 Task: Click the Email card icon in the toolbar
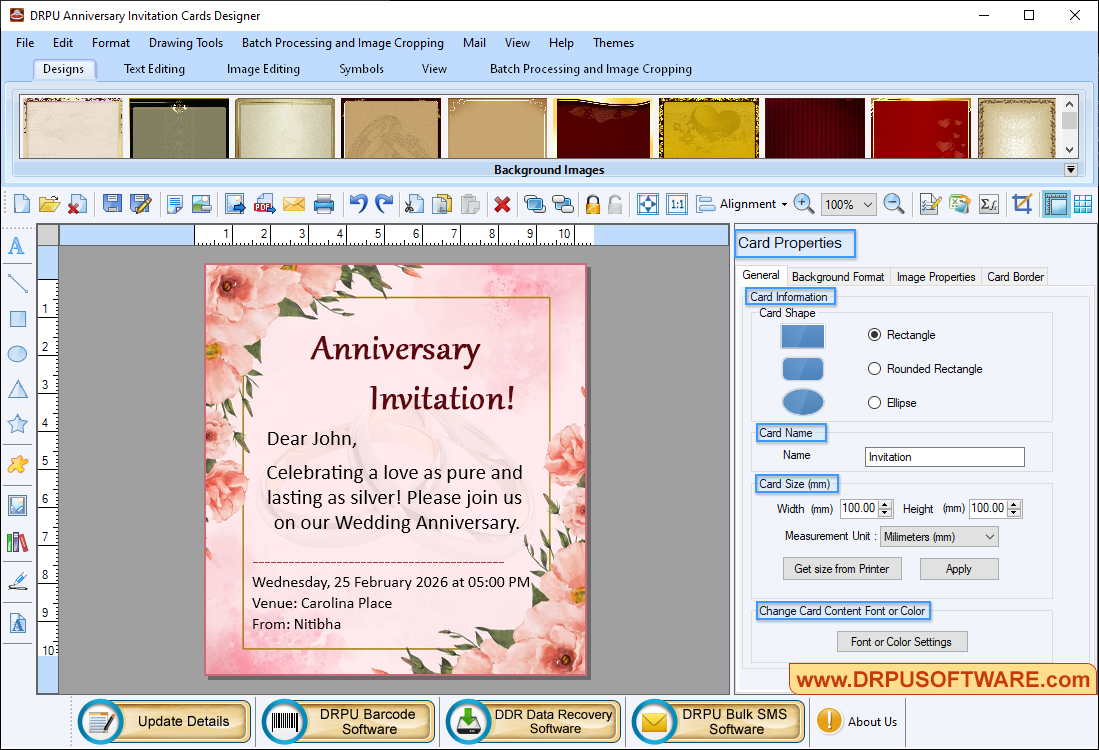pos(294,203)
